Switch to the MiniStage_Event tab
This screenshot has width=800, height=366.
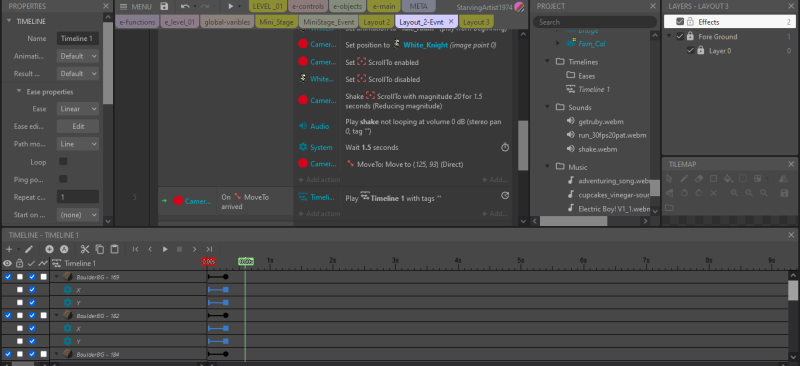point(329,22)
